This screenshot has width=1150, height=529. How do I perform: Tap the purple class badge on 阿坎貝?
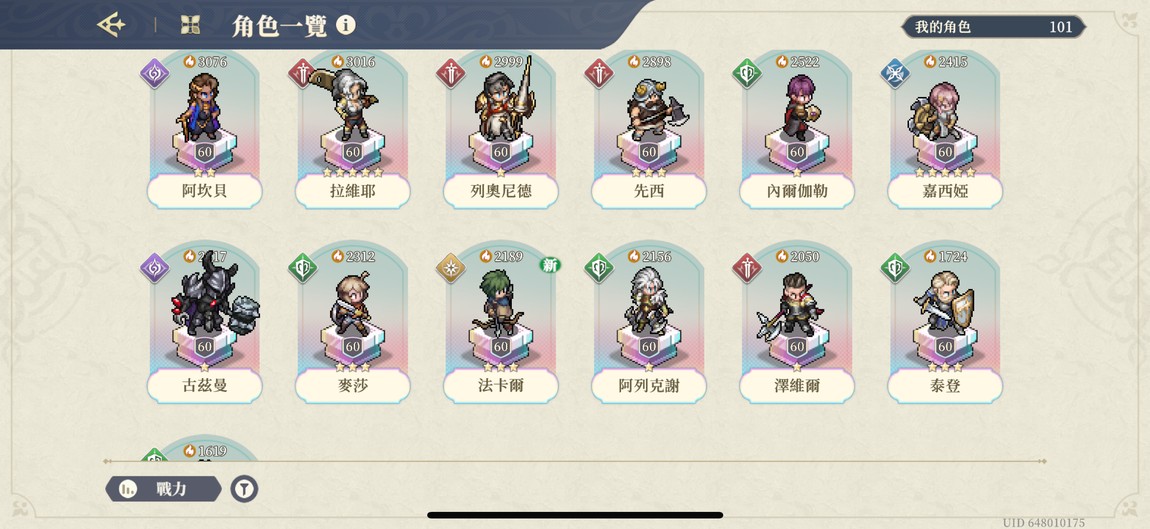coord(155,73)
